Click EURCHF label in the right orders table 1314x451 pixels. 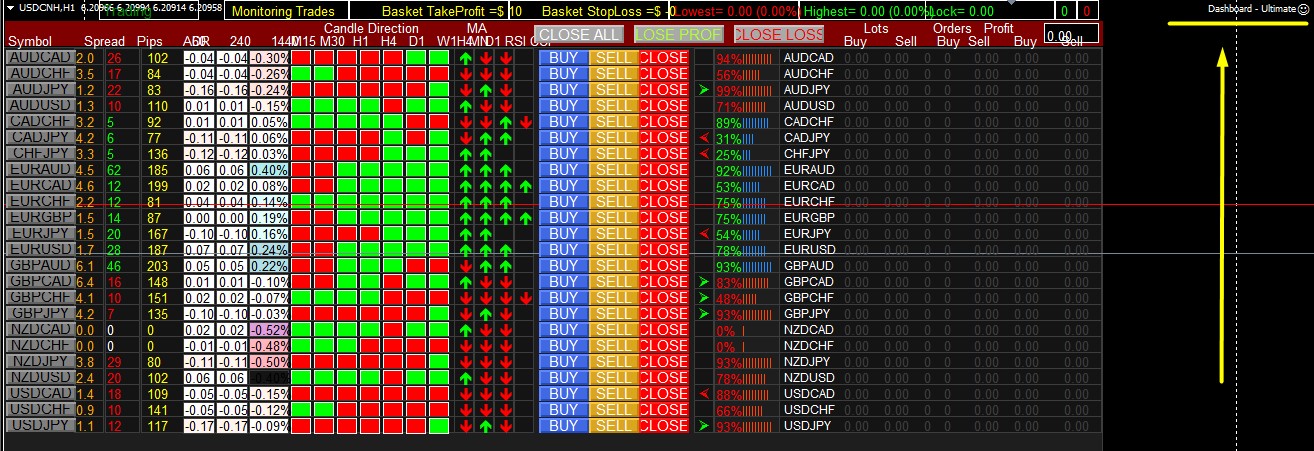click(x=808, y=202)
